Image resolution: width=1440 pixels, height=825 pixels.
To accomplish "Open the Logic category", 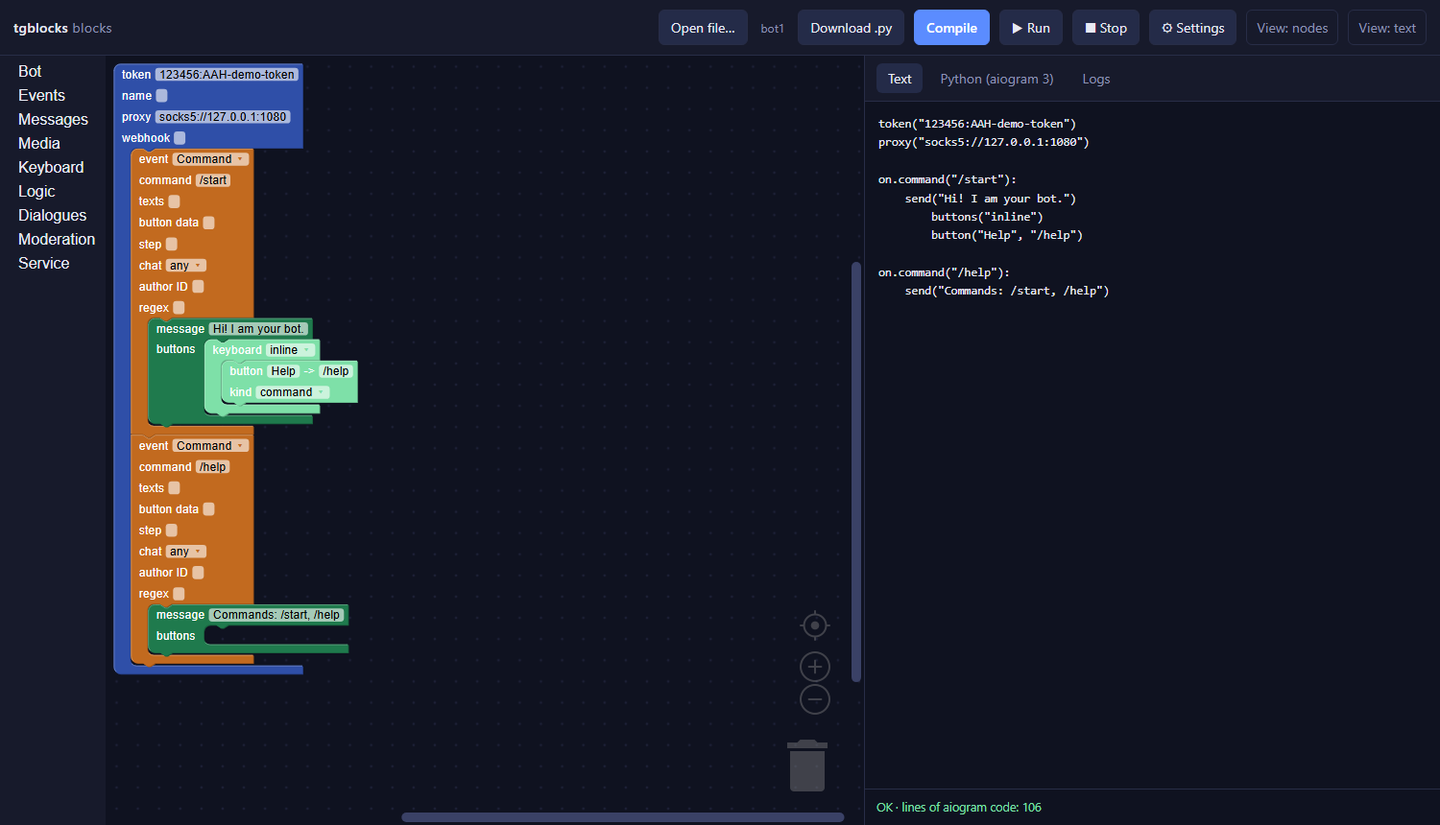I will point(37,191).
